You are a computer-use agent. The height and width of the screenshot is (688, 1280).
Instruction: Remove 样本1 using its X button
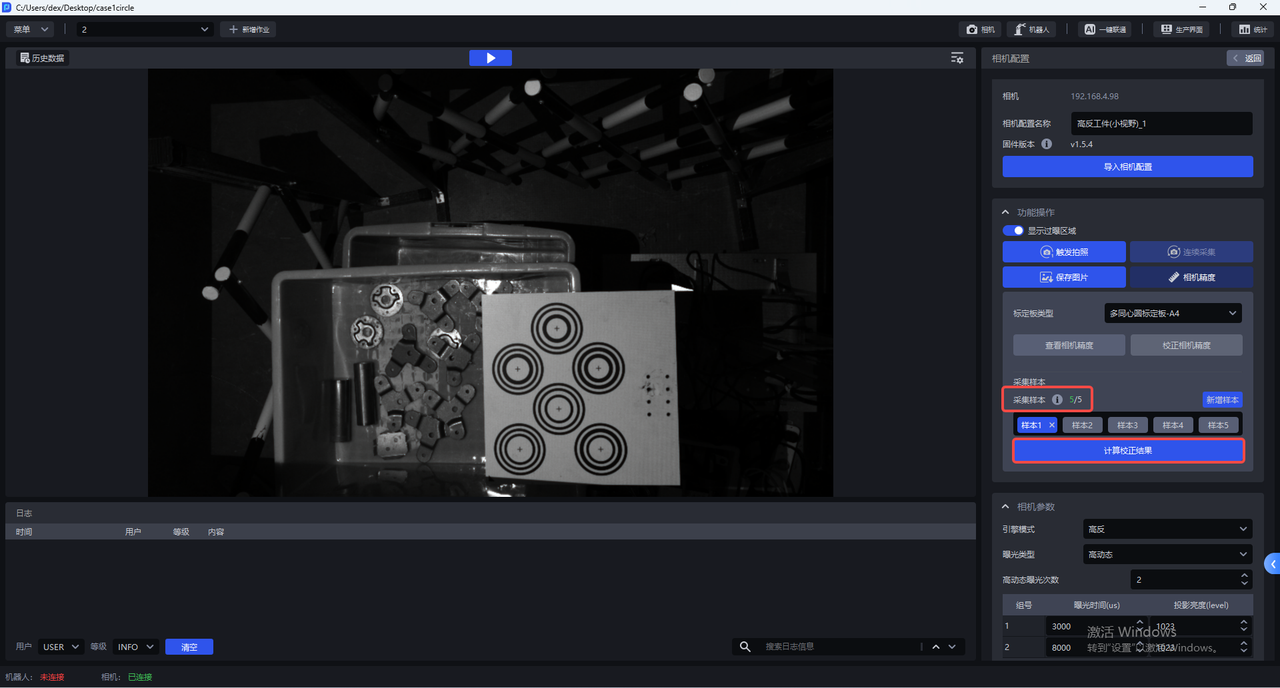coord(1051,425)
